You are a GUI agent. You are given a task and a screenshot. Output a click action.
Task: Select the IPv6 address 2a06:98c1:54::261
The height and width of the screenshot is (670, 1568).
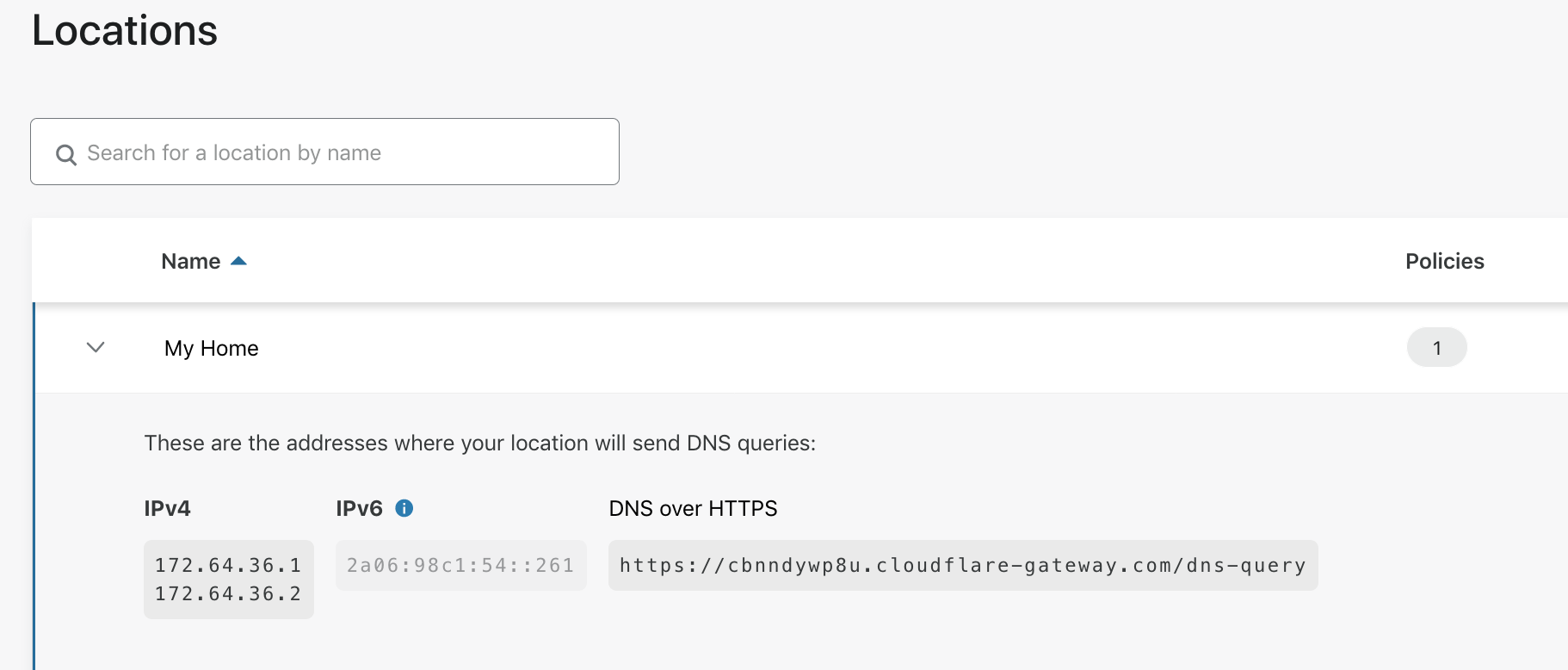point(460,565)
